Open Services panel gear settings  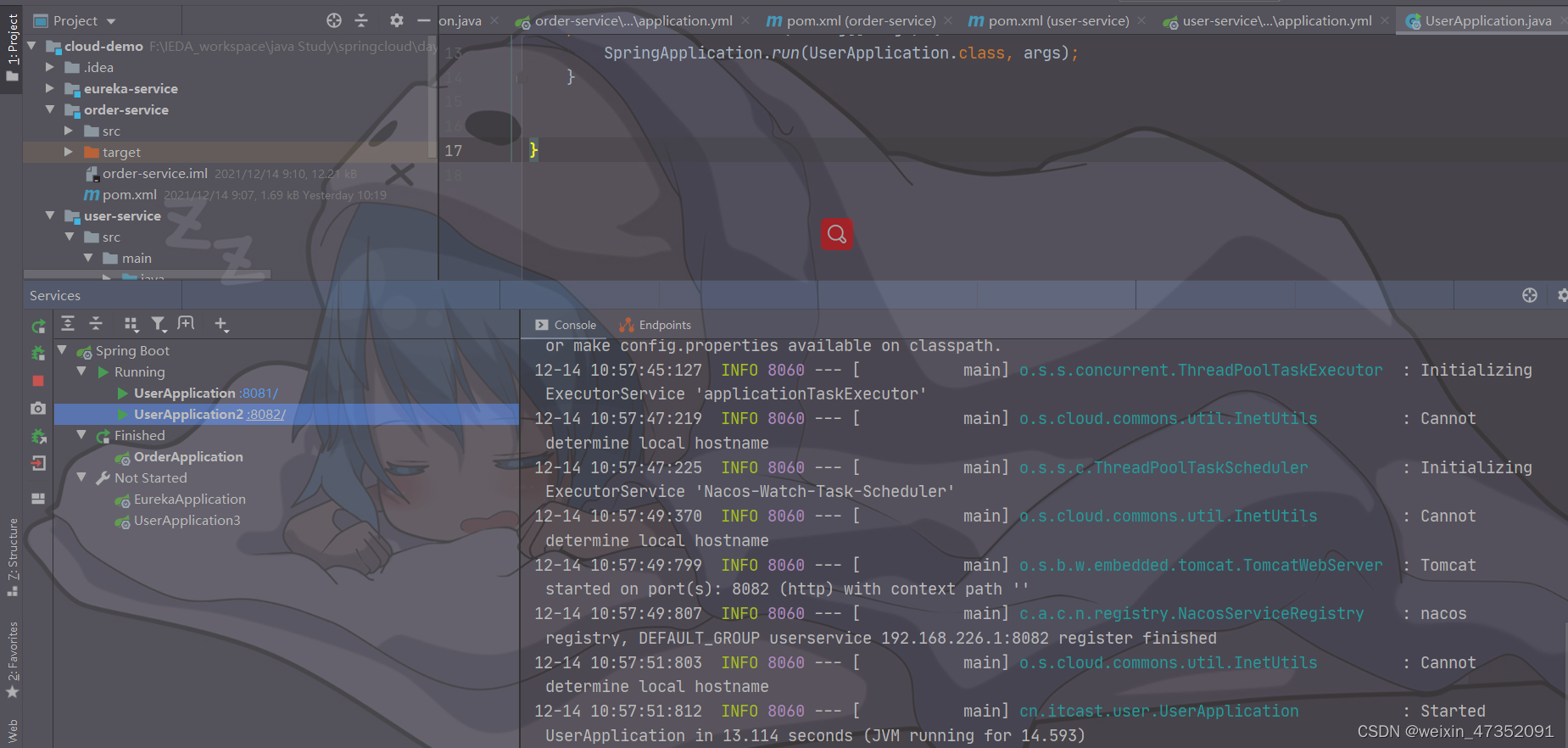tap(1561, 295)
